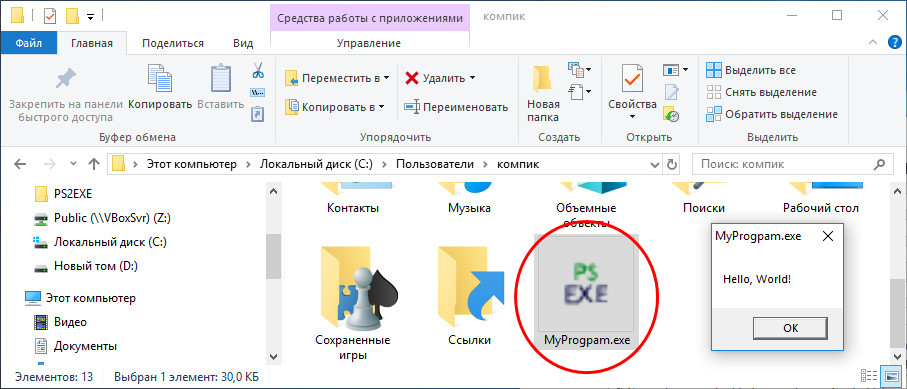Open Документы in the navigation pane
This screenshot has height=389, width=907.
click(85, 346)
